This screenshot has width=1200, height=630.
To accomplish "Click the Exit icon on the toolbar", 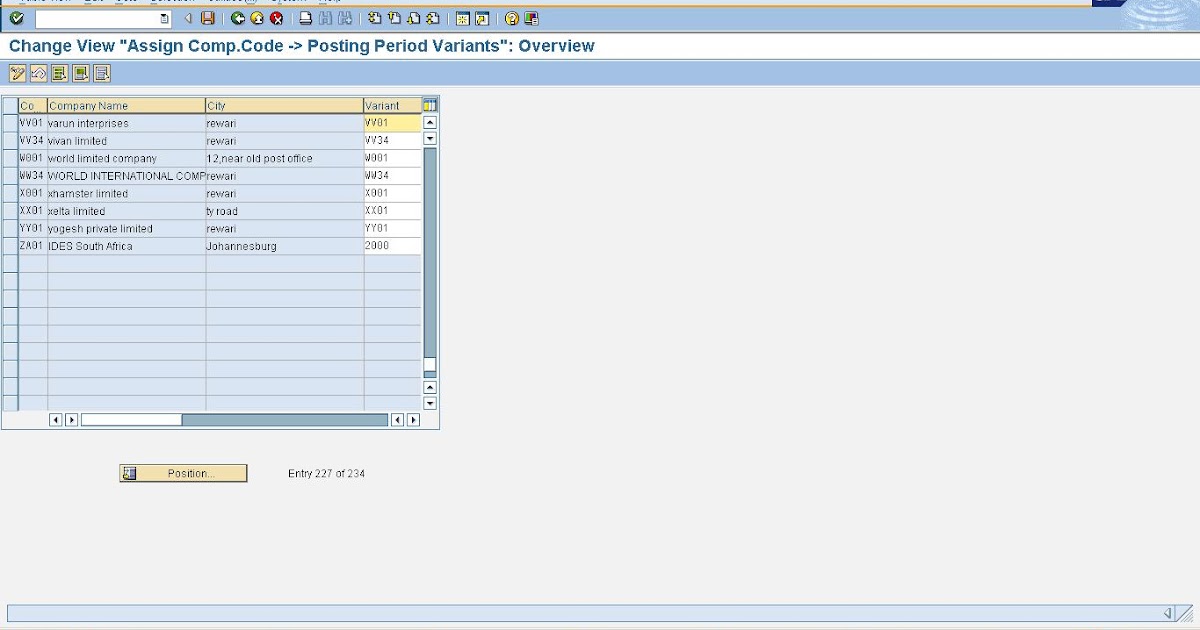I will pyautogui.click(x=255, y=17).
